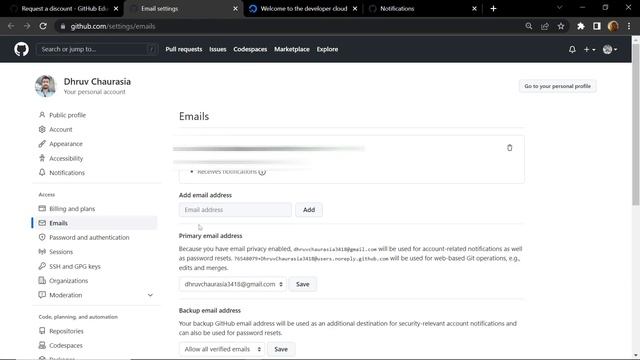This screenshot has width=640, height=360.
Task: Open Explore in top navigation
Action: pos(327,49)
